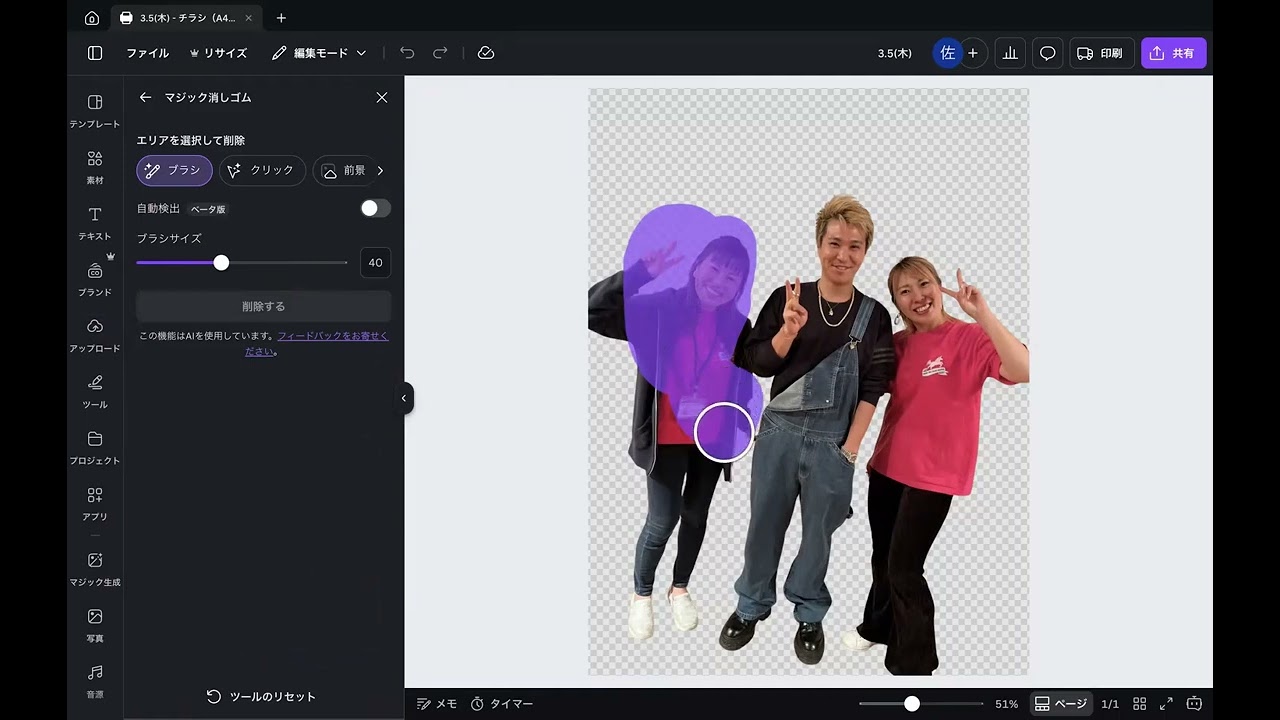Select the ブラシ mode
The image size is (1280, 720).
pyautogui.click(x=174, y=170)
